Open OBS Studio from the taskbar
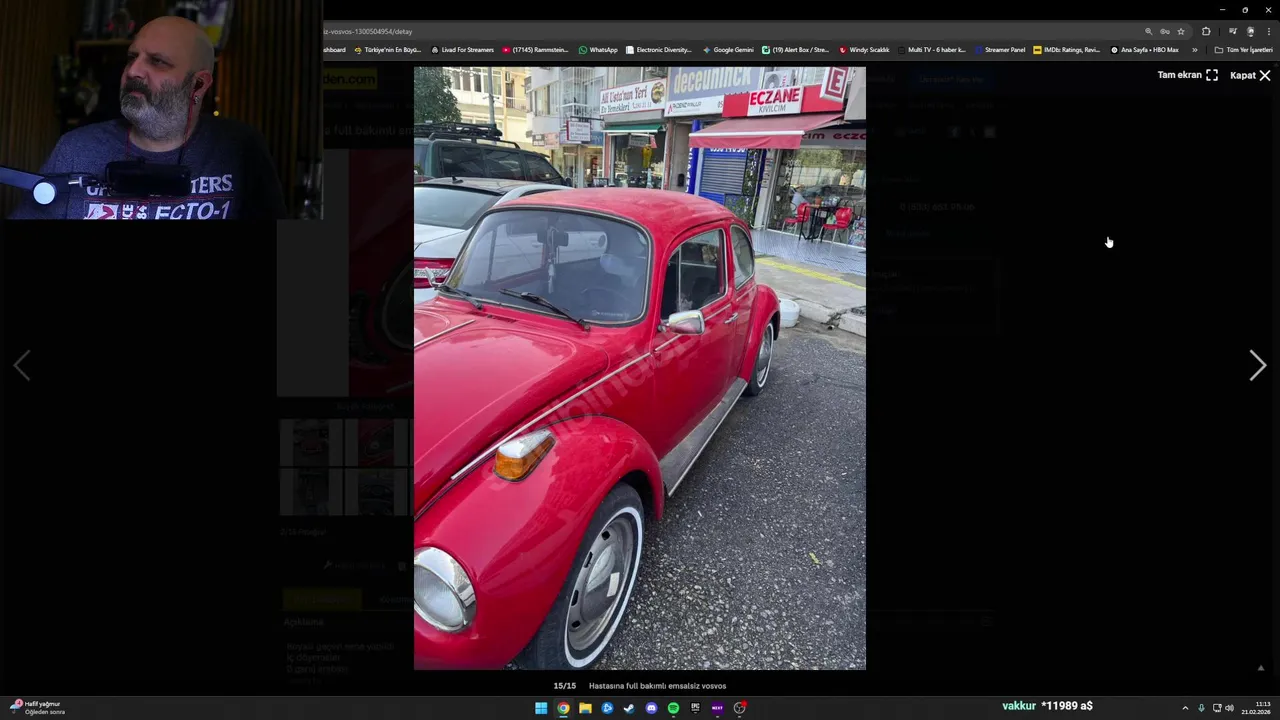 point(740,708)
